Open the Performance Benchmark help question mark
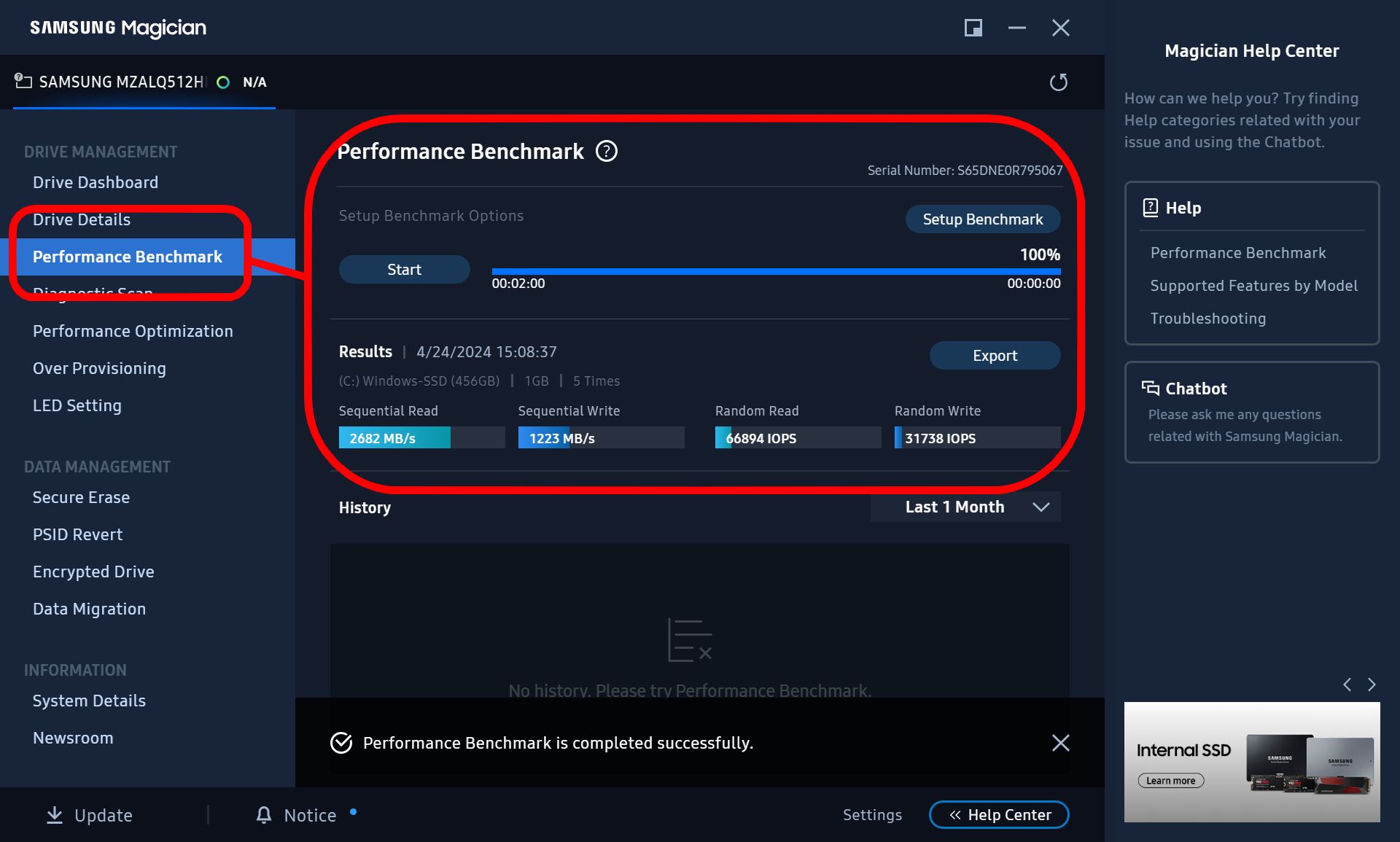The image size is (1400, 842). (x=607, y=151)
